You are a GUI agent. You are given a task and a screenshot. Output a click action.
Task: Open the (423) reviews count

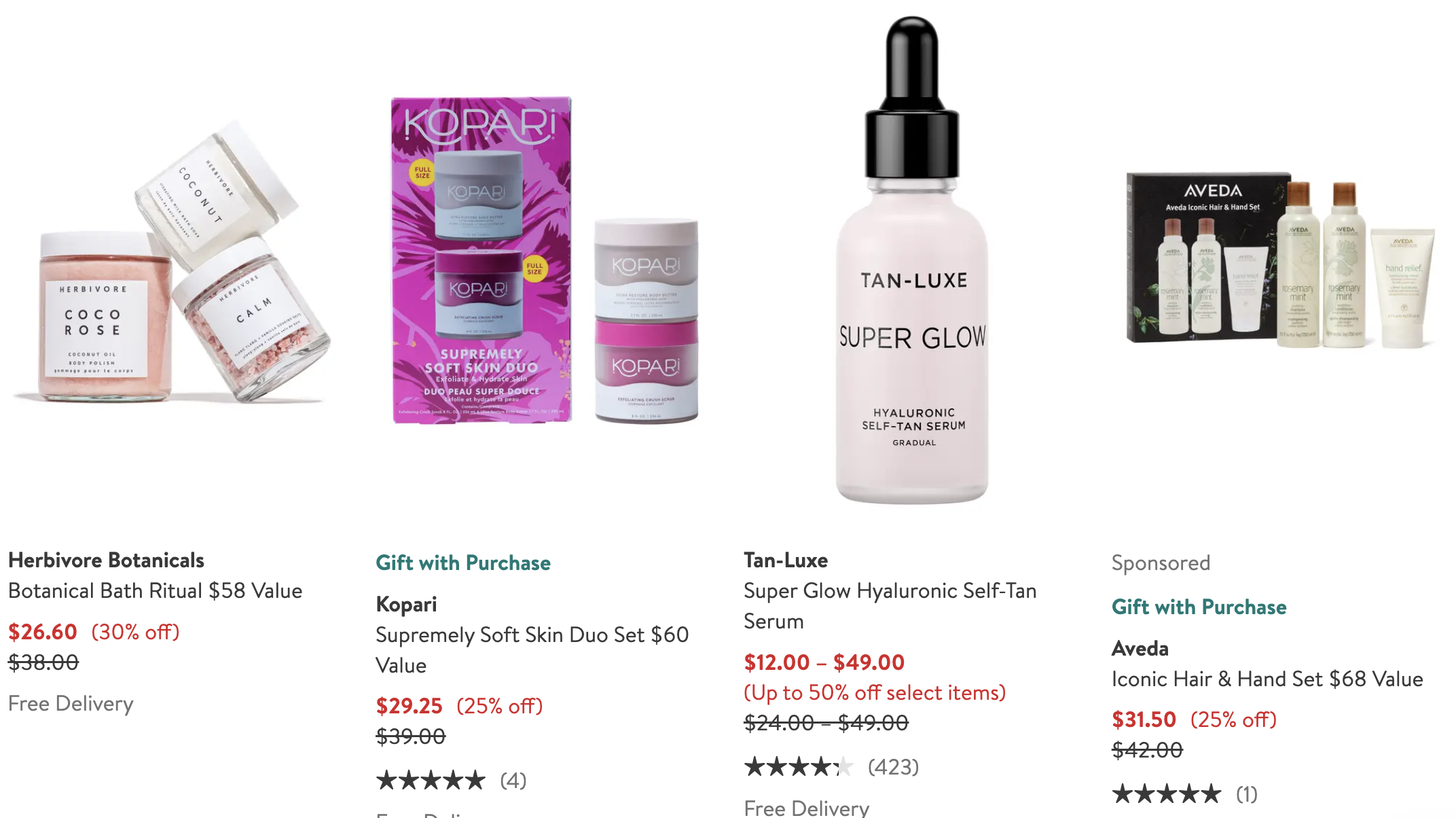coord(893,767)
